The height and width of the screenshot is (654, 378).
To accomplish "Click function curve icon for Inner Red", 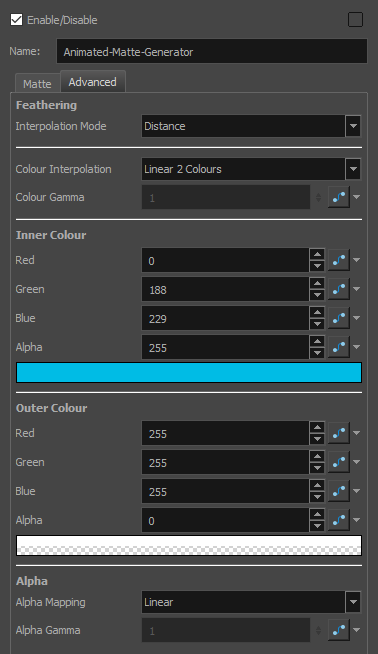I will pyautogui.click(x=339, y=260).
